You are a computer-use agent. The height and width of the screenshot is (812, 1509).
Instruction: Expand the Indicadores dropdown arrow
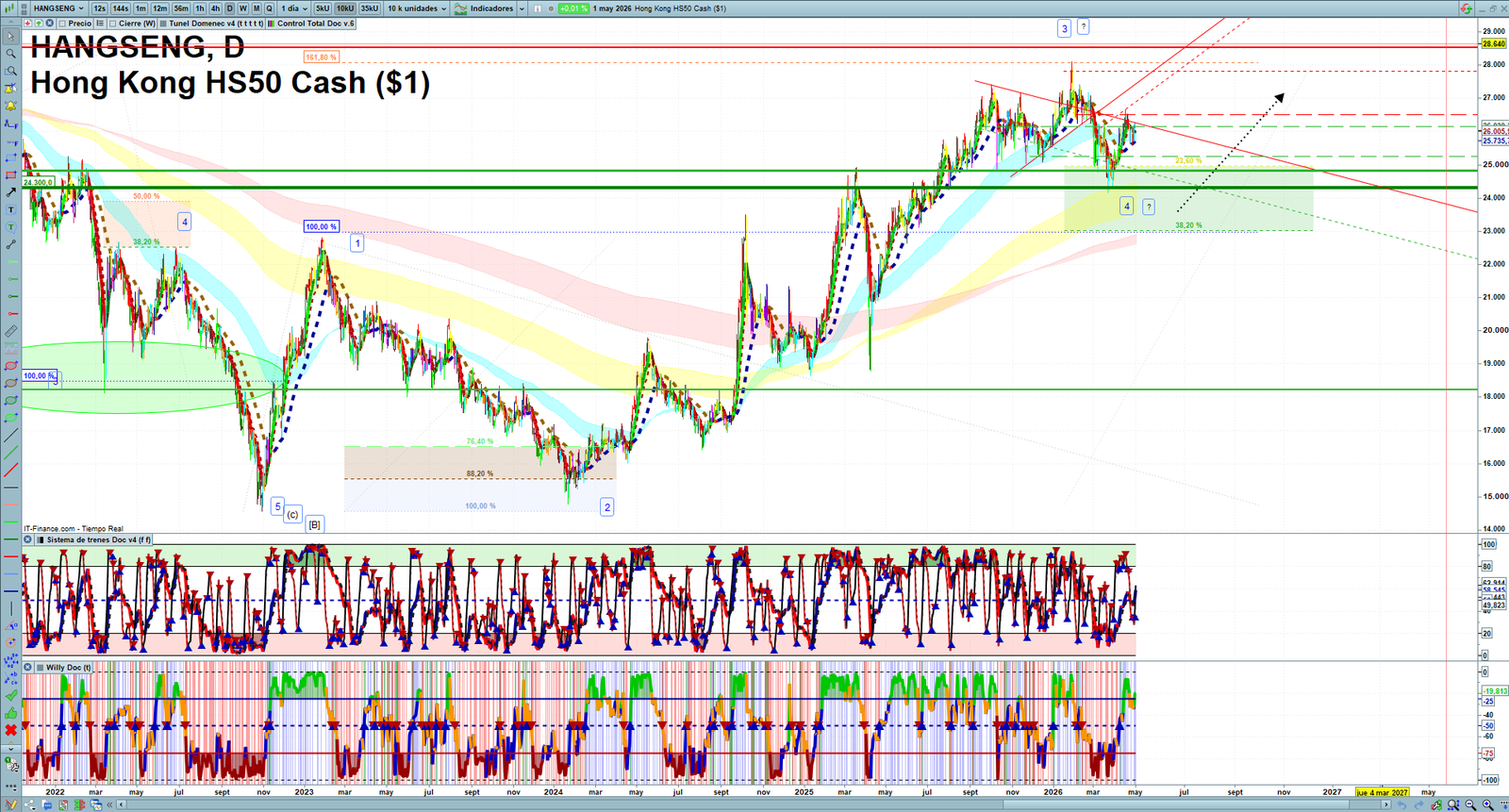coord(522,8)
